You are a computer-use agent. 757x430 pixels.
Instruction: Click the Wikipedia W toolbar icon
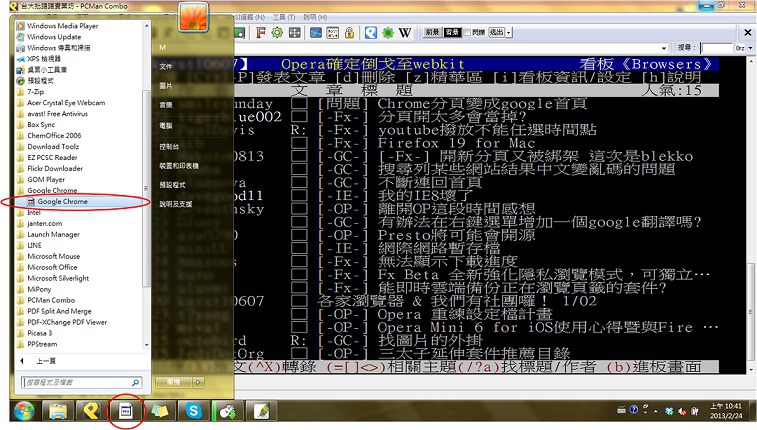(x=405, y=33)
